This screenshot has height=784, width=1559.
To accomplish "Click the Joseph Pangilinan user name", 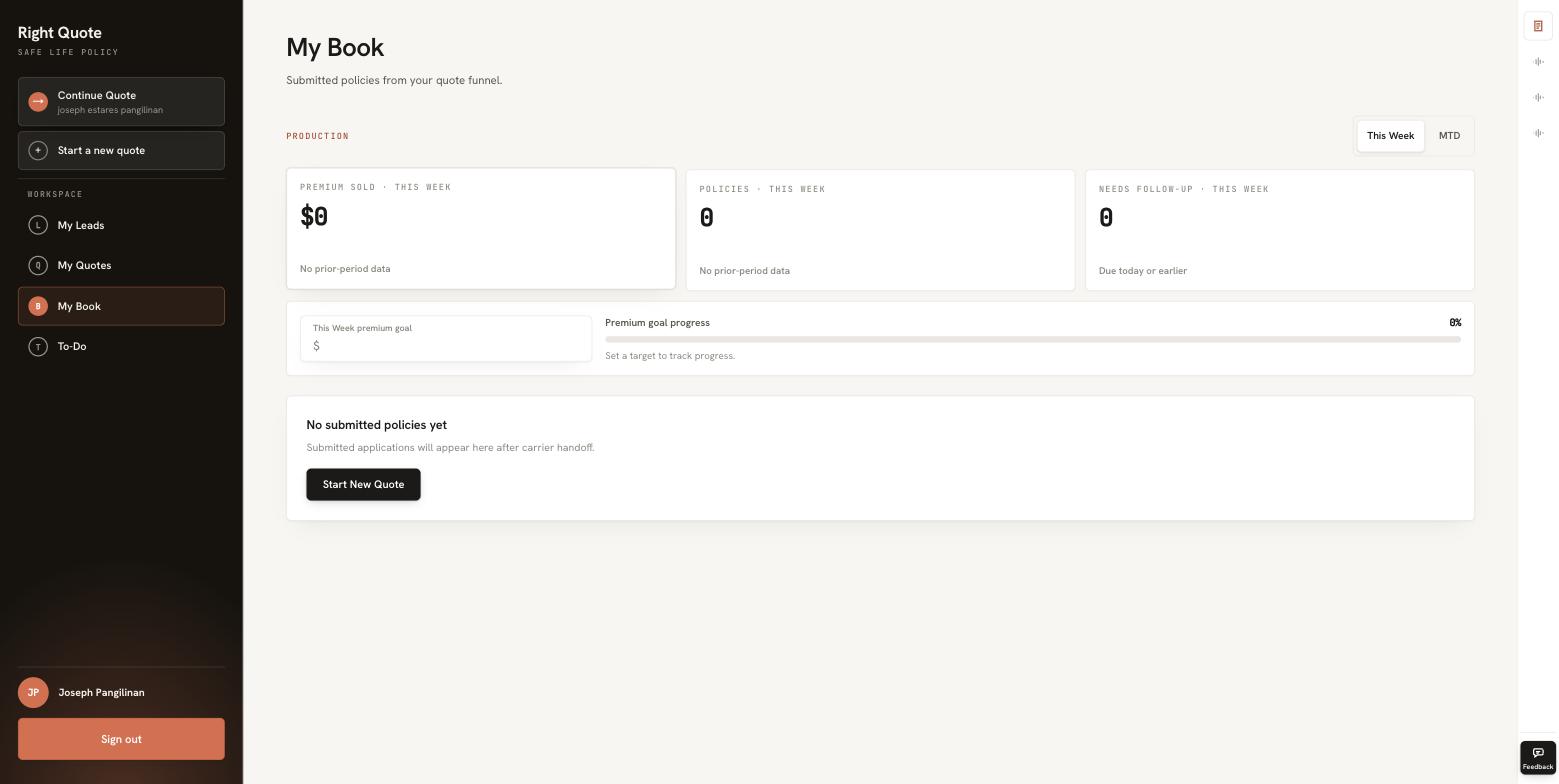I will point(101,692).
